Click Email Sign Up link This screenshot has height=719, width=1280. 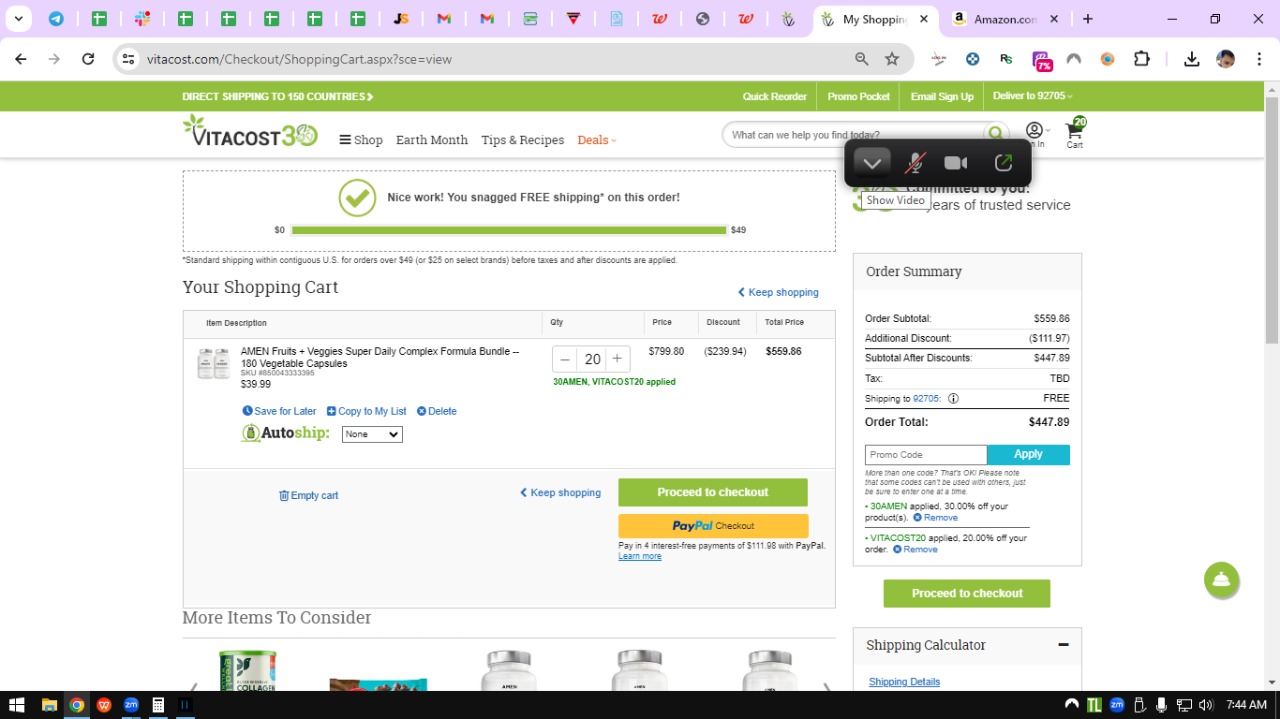click(x=942, y=97)
